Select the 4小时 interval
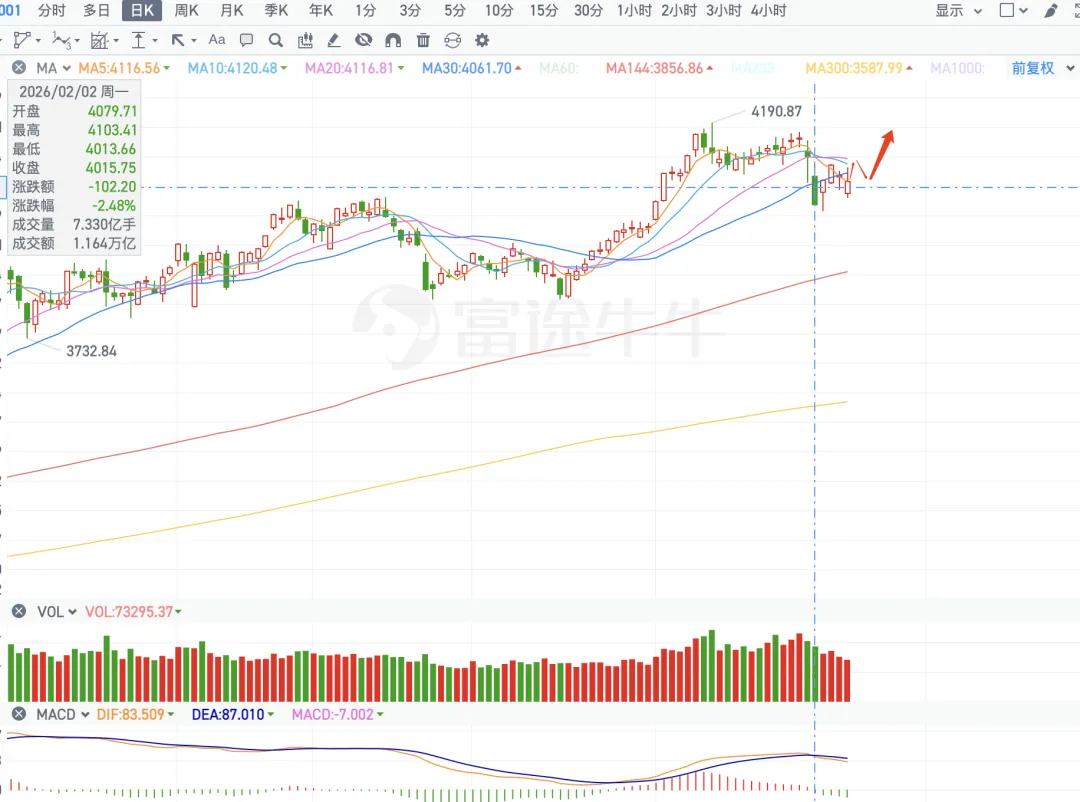1080x802 pixels. 769,10
